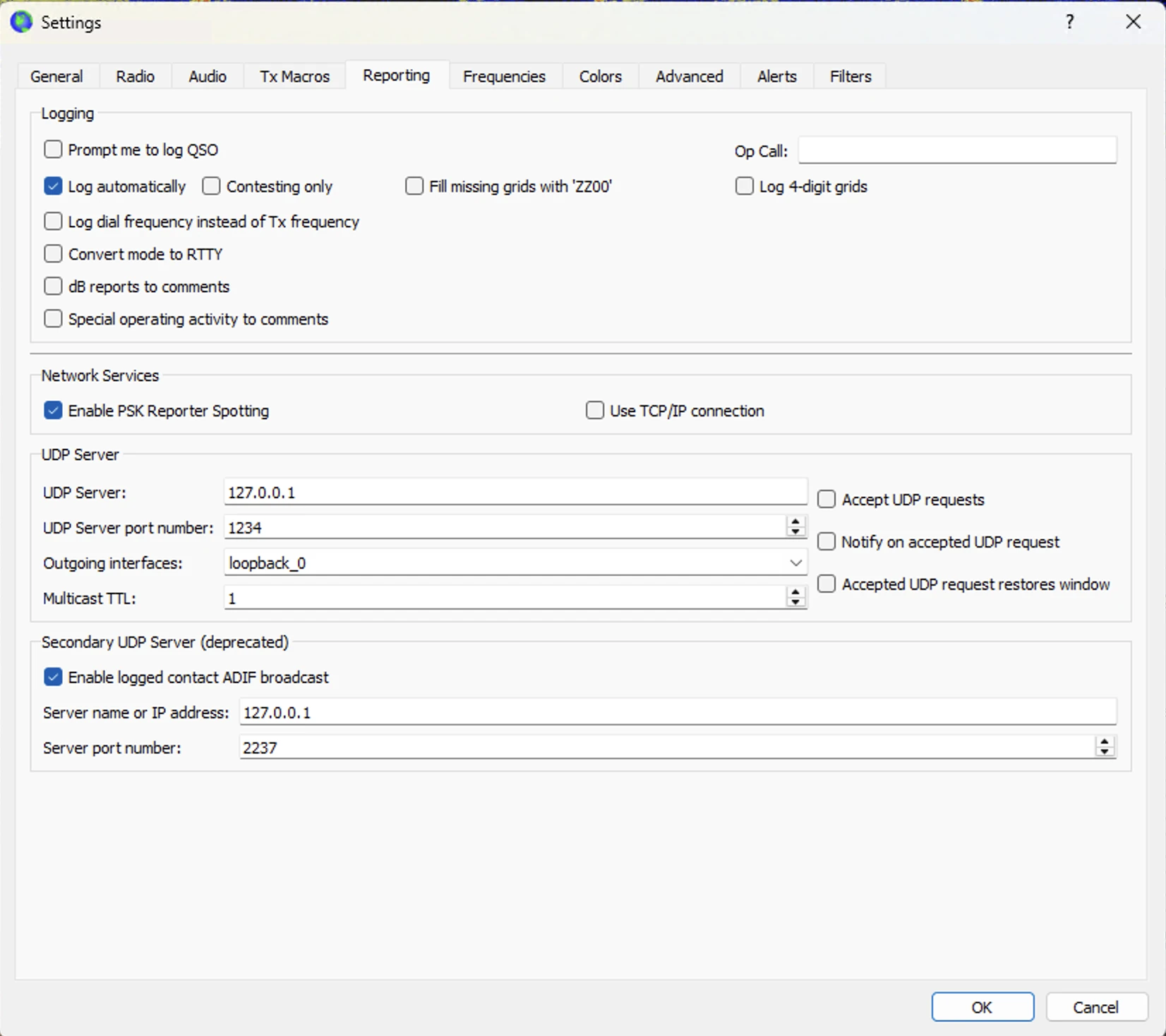Click the Multicast TTL value field

[505, 598]
